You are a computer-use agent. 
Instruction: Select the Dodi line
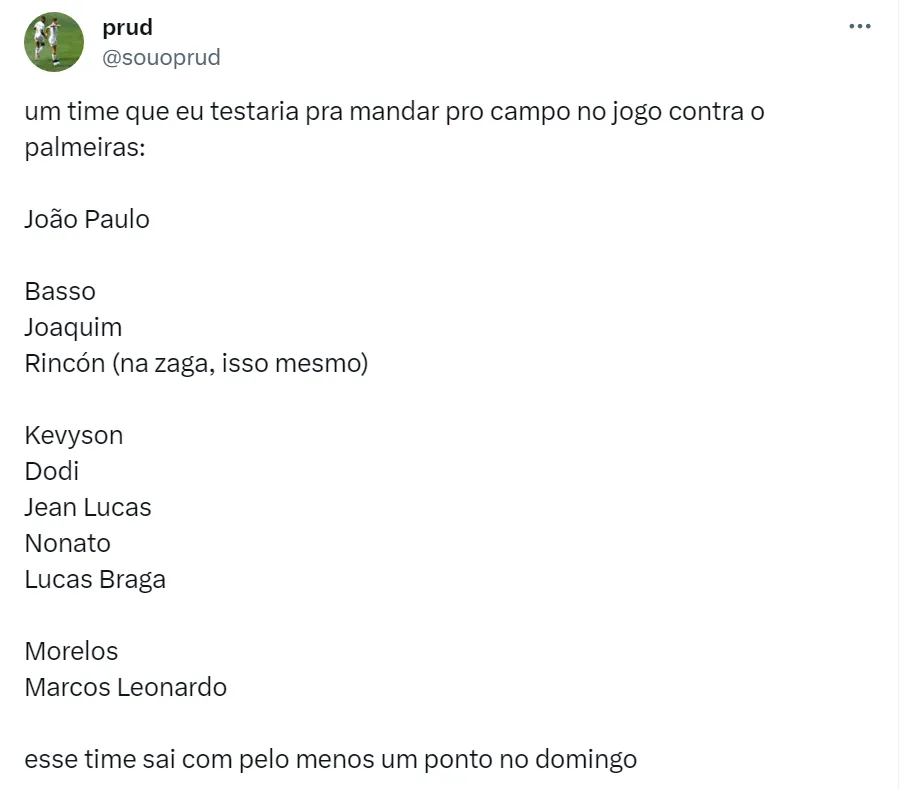[52, 471]
